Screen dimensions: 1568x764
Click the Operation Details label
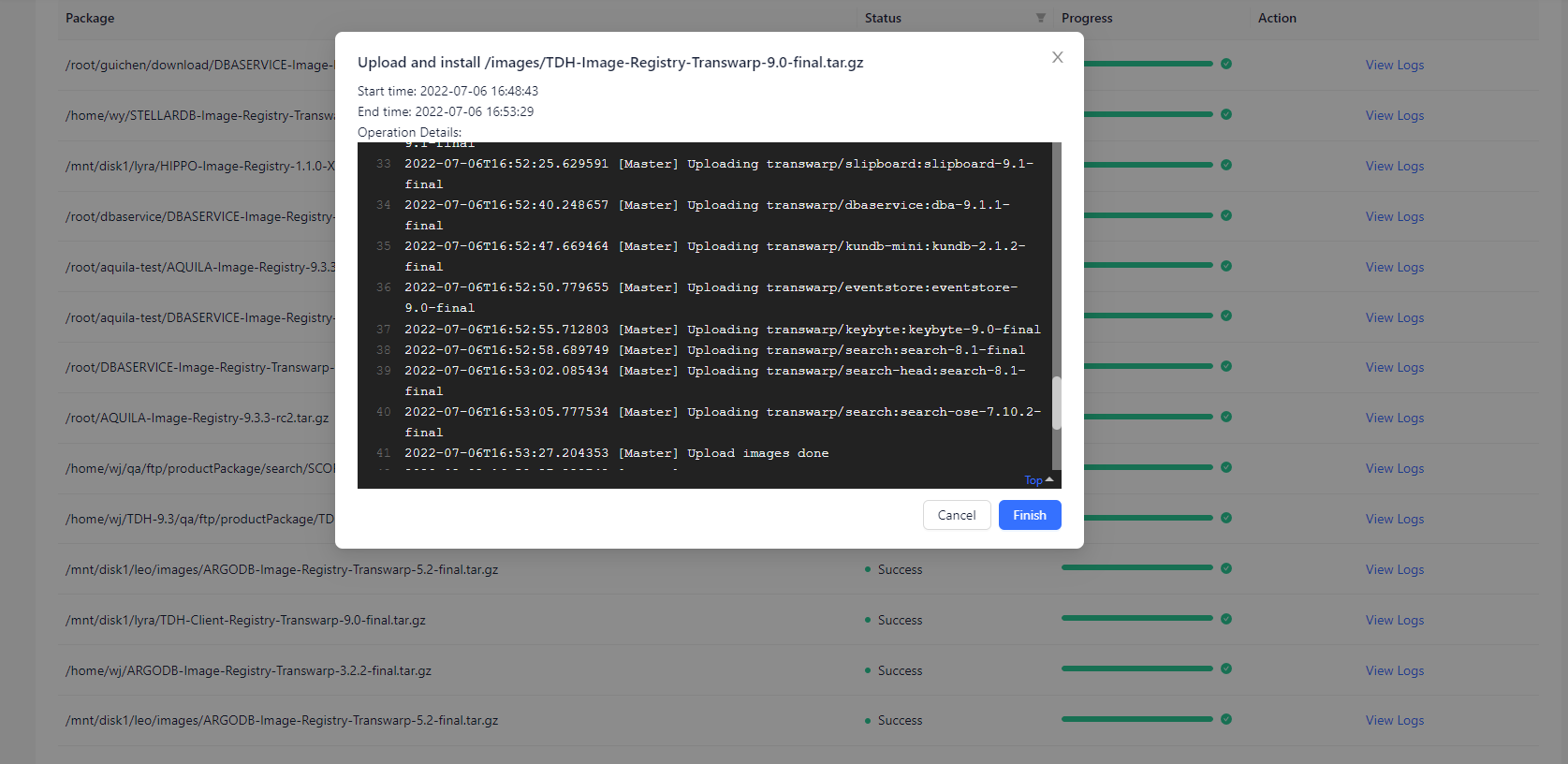(409, 132)
